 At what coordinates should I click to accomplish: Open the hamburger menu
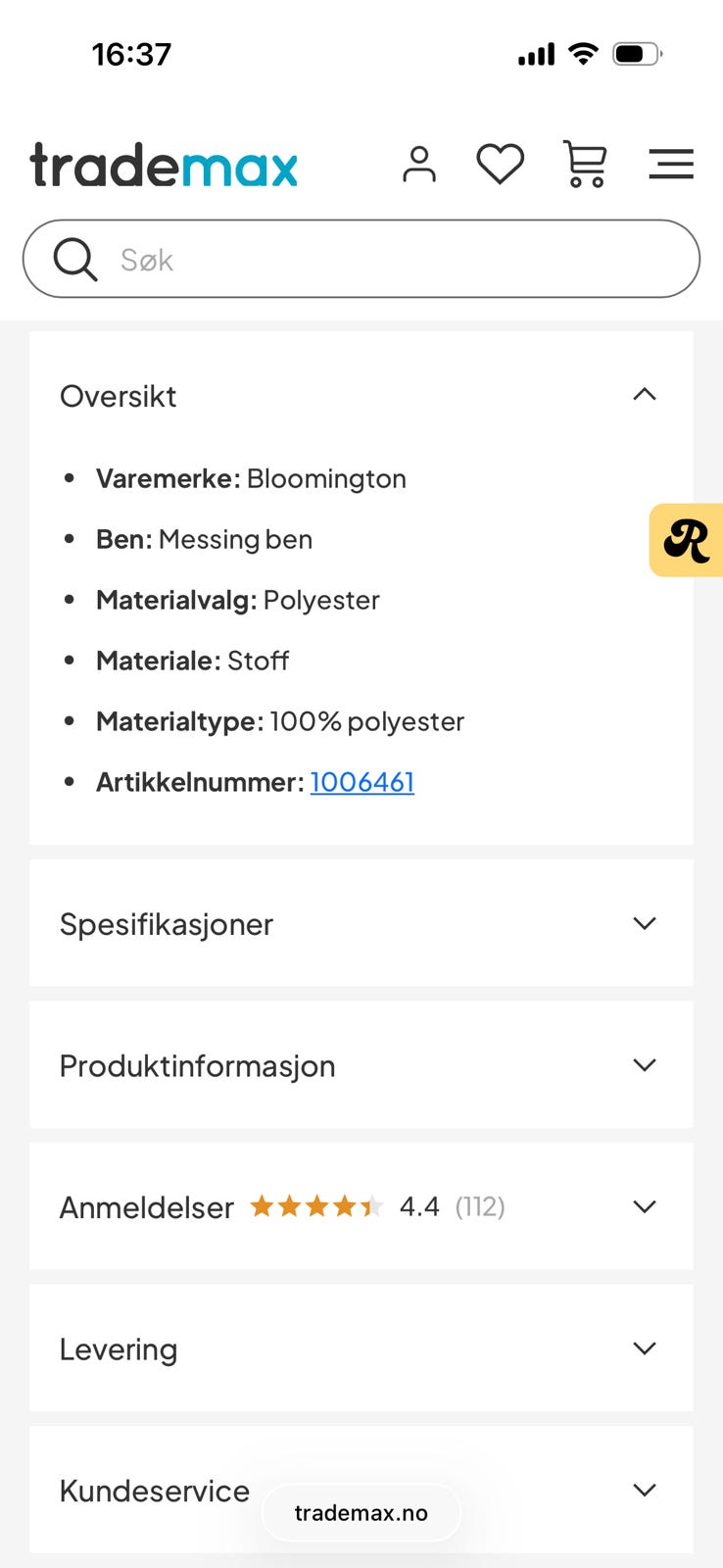point(671,164)
